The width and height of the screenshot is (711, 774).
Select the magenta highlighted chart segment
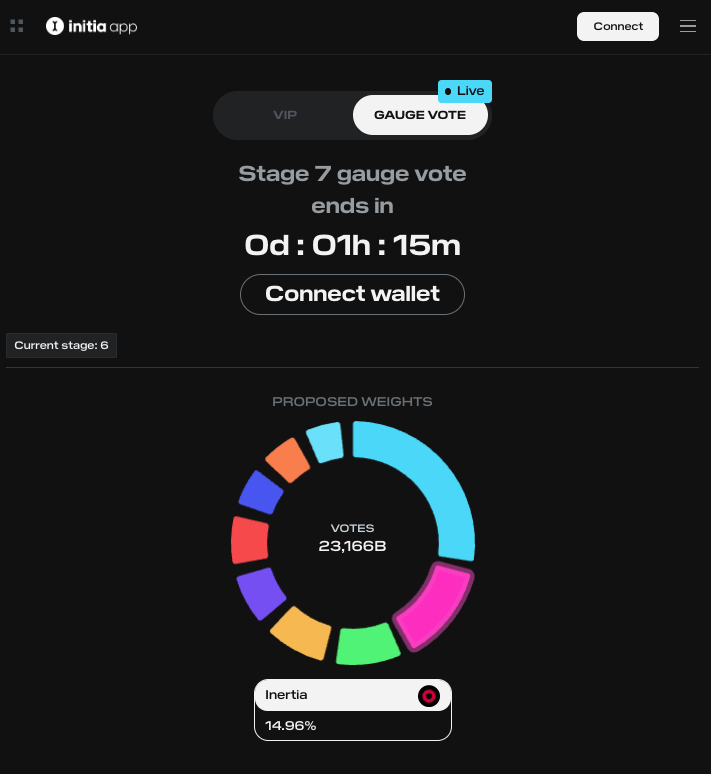point(434,607)
